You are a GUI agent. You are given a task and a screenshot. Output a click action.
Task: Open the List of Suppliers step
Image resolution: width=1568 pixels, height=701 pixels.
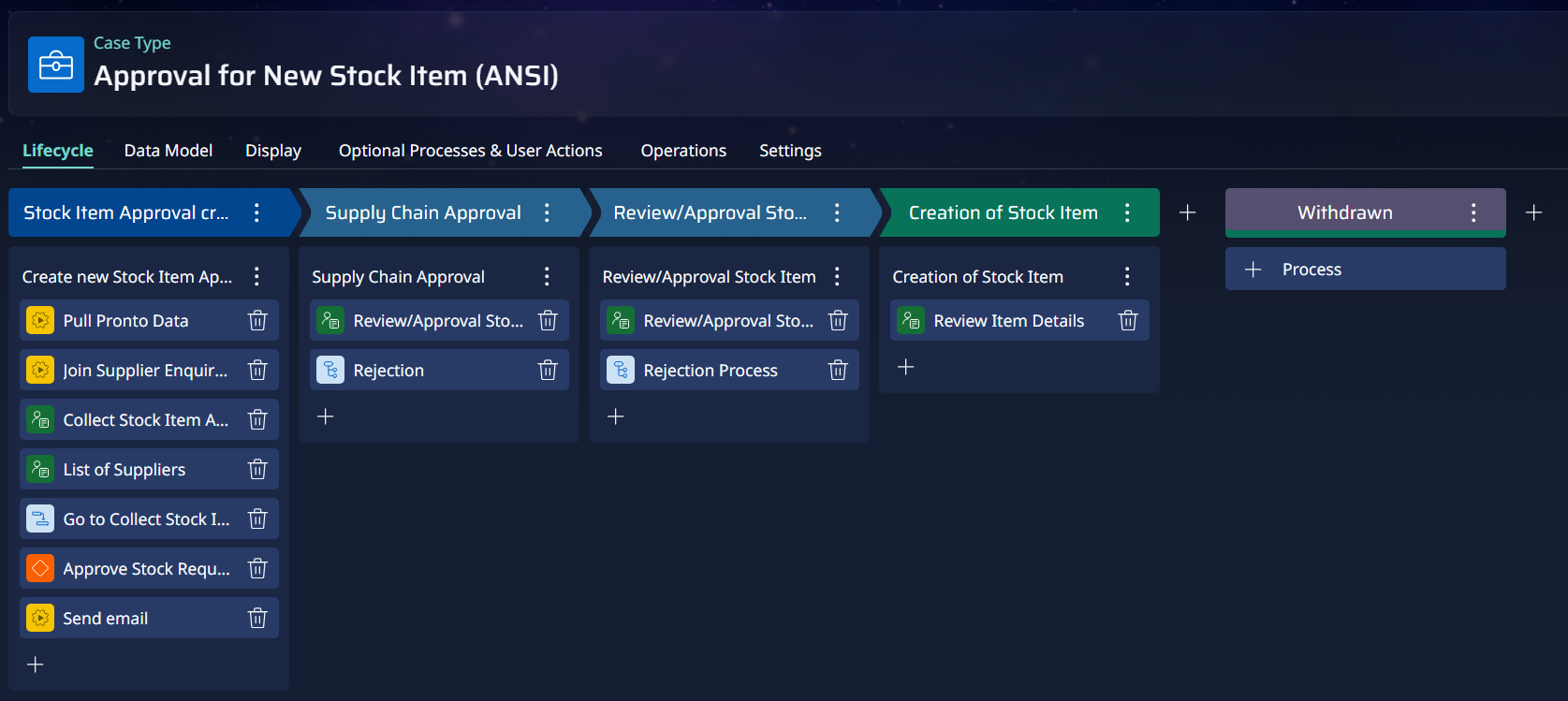click(x=149, y=470)
